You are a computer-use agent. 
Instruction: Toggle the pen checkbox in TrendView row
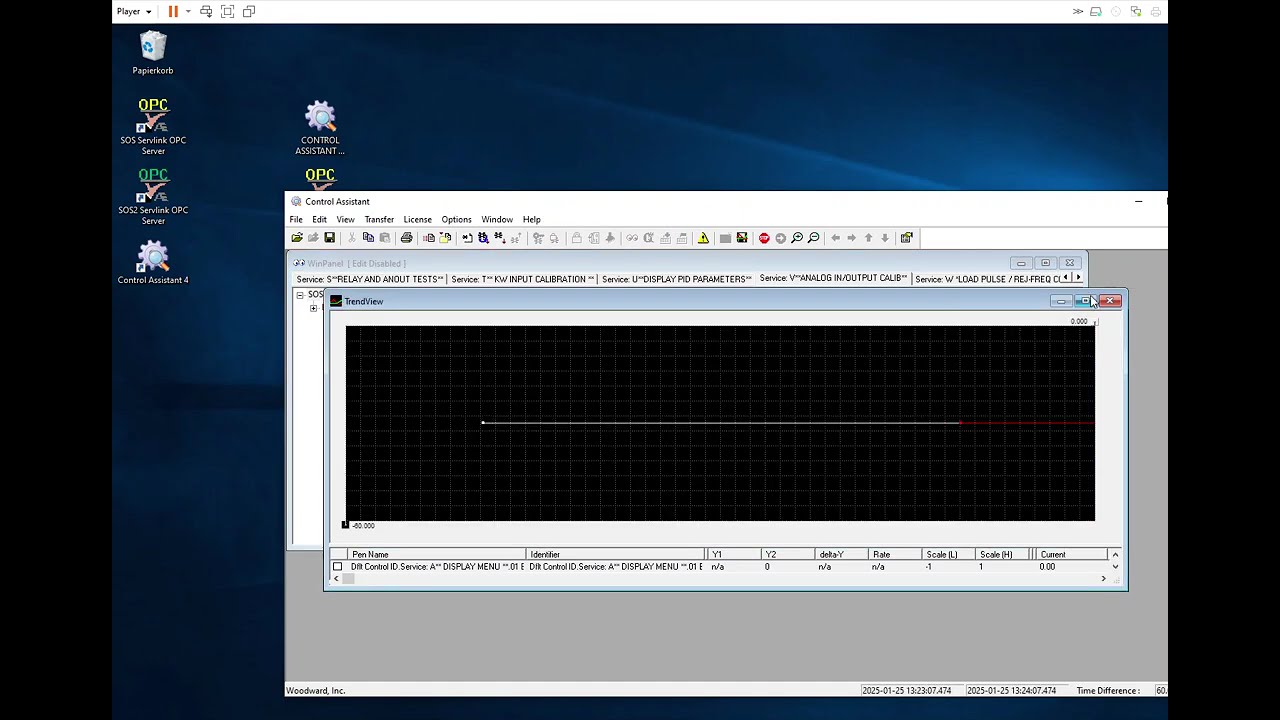click(337, 567)
